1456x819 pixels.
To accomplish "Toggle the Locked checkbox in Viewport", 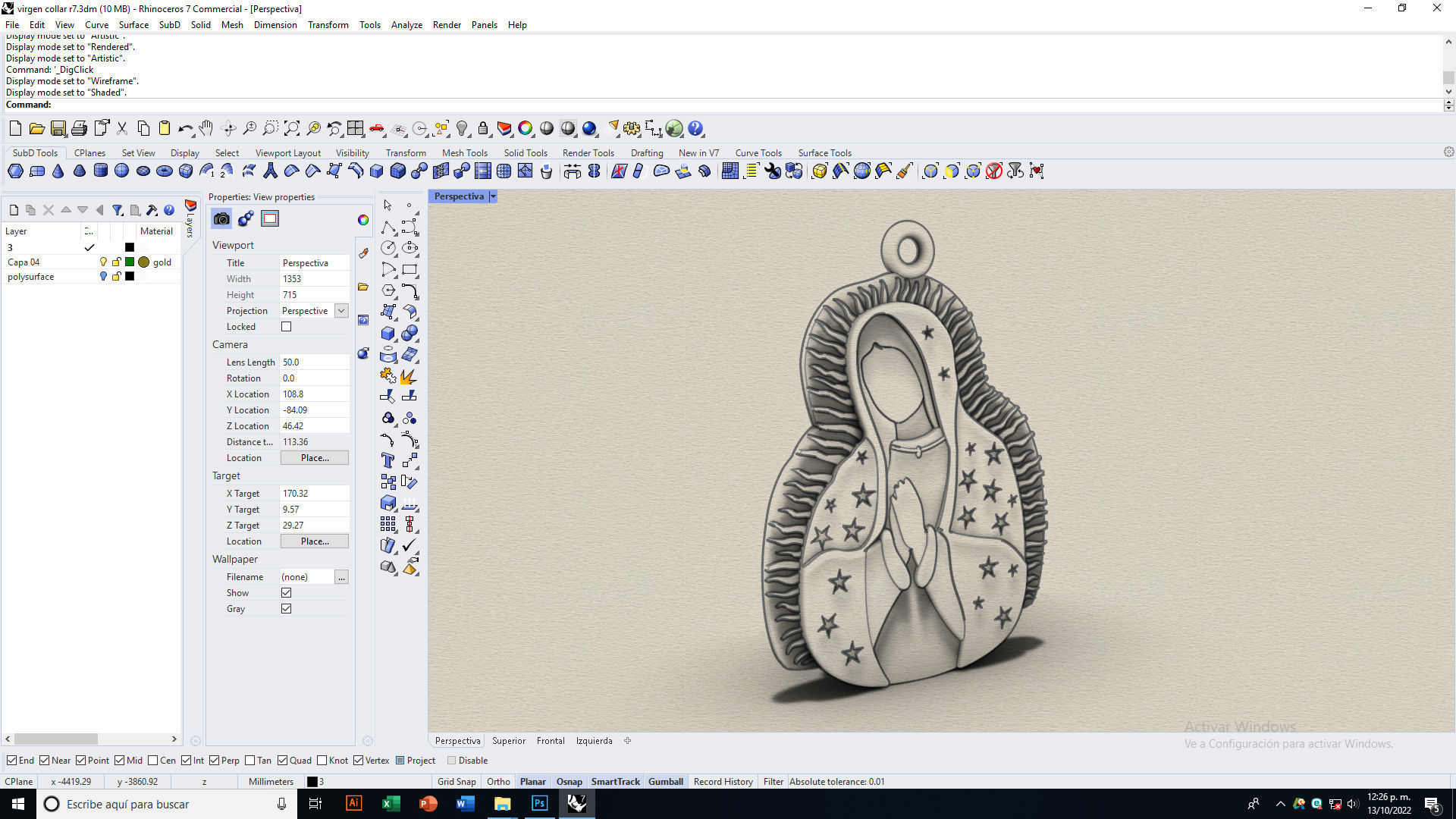I will [287, 327].
